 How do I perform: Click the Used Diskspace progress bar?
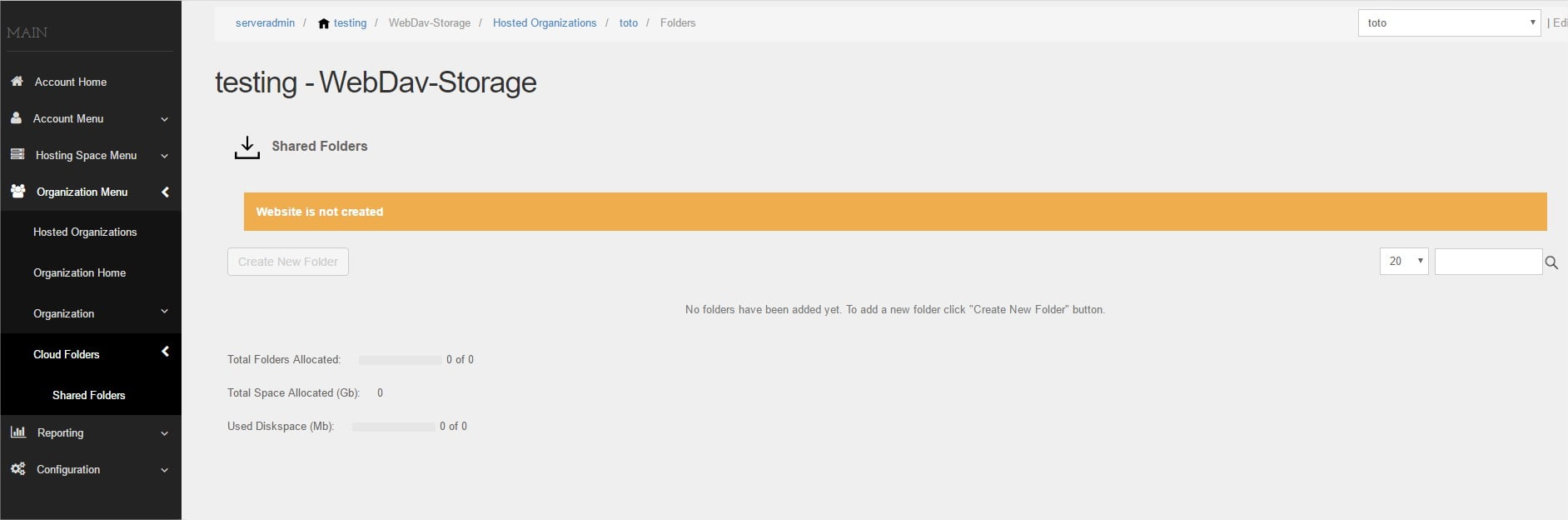393,427
